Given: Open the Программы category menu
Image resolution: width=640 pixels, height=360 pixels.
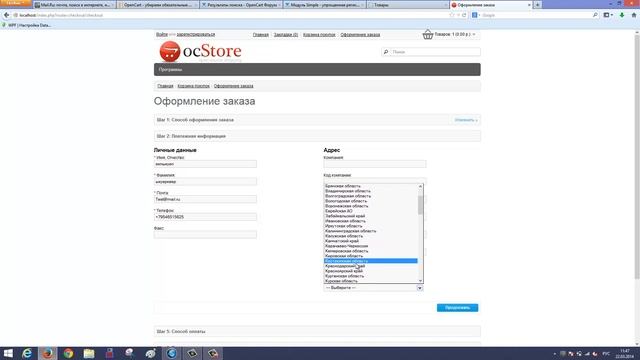Looking at the screenshot, I should (170, 70).
